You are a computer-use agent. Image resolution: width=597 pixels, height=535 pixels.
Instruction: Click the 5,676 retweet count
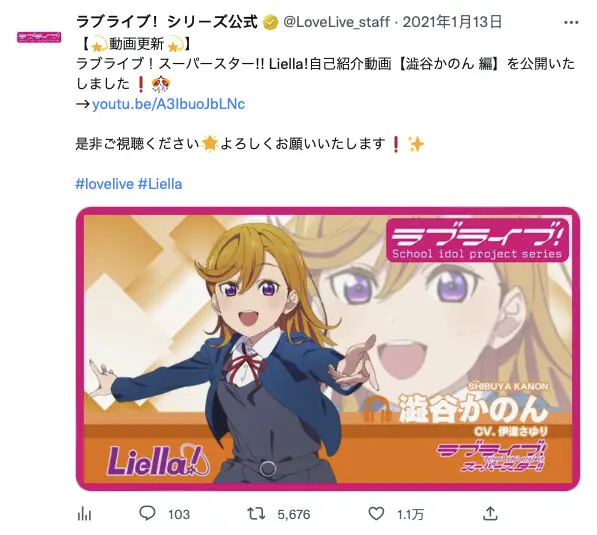[294, 514]
